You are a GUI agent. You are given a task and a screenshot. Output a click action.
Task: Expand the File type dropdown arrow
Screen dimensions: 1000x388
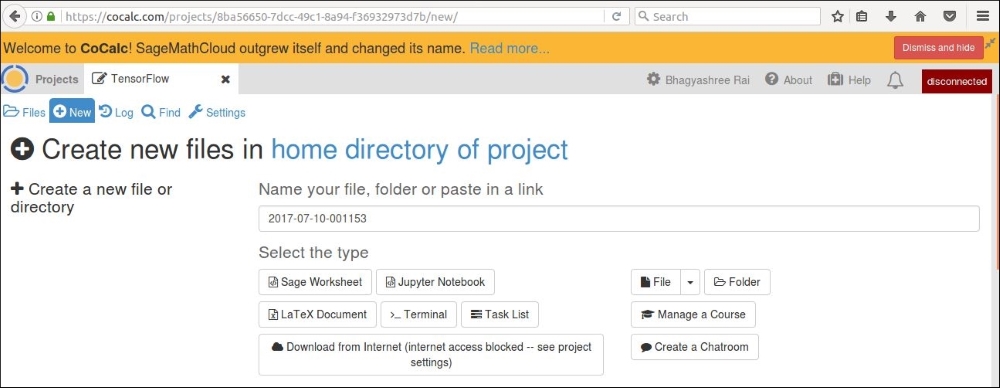[x=690, y=282]
